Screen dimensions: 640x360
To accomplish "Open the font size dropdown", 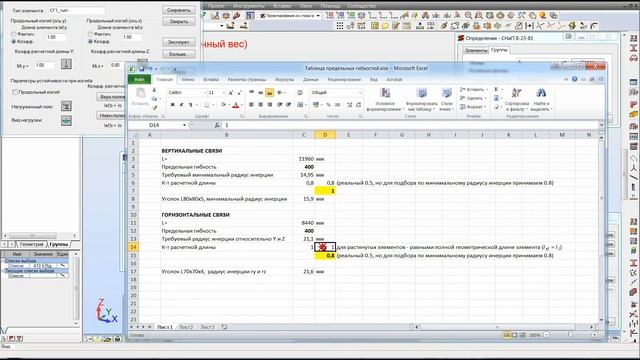I will (223, 93).
